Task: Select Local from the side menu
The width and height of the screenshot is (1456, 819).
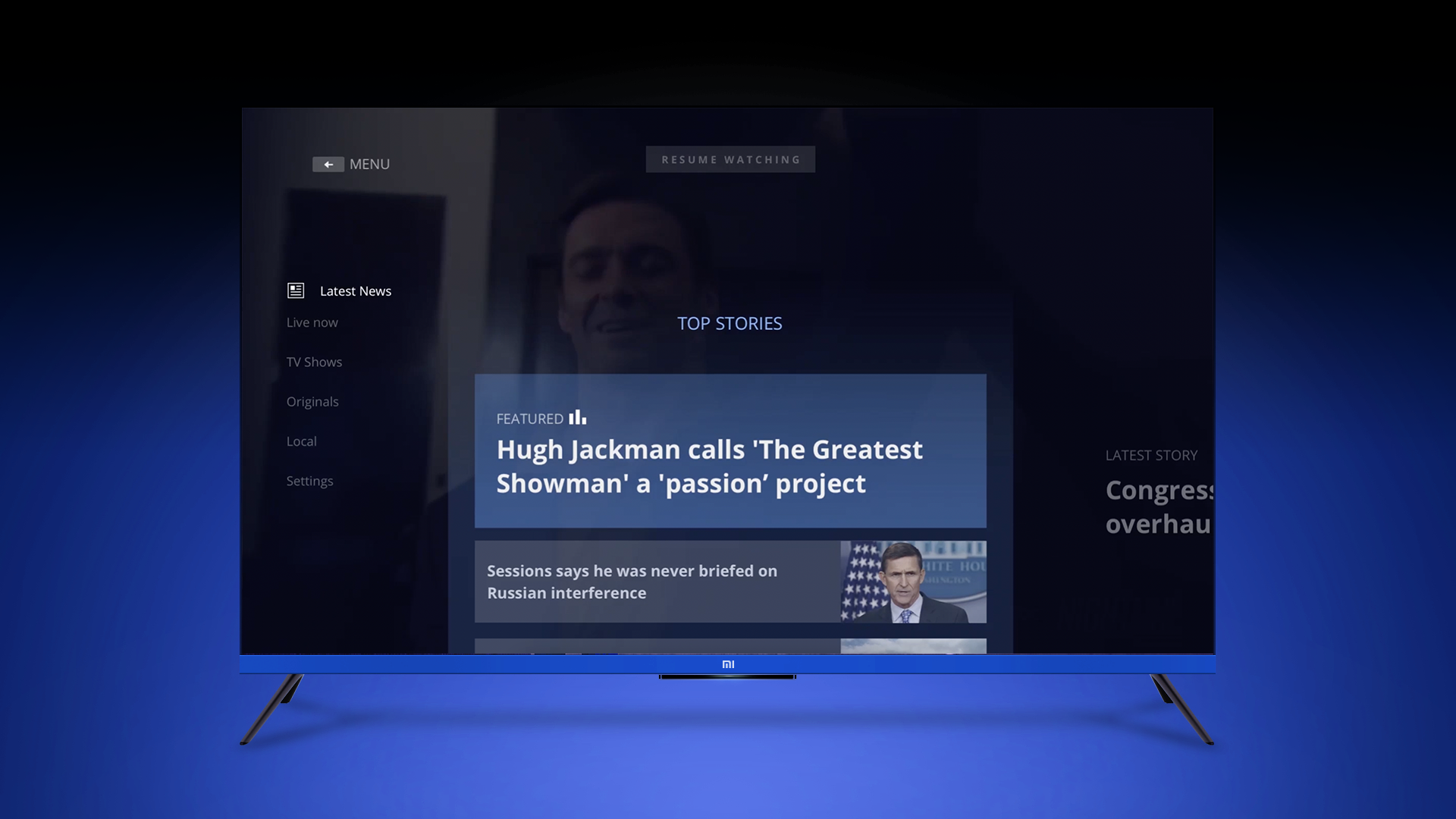Action: point(301,441)
